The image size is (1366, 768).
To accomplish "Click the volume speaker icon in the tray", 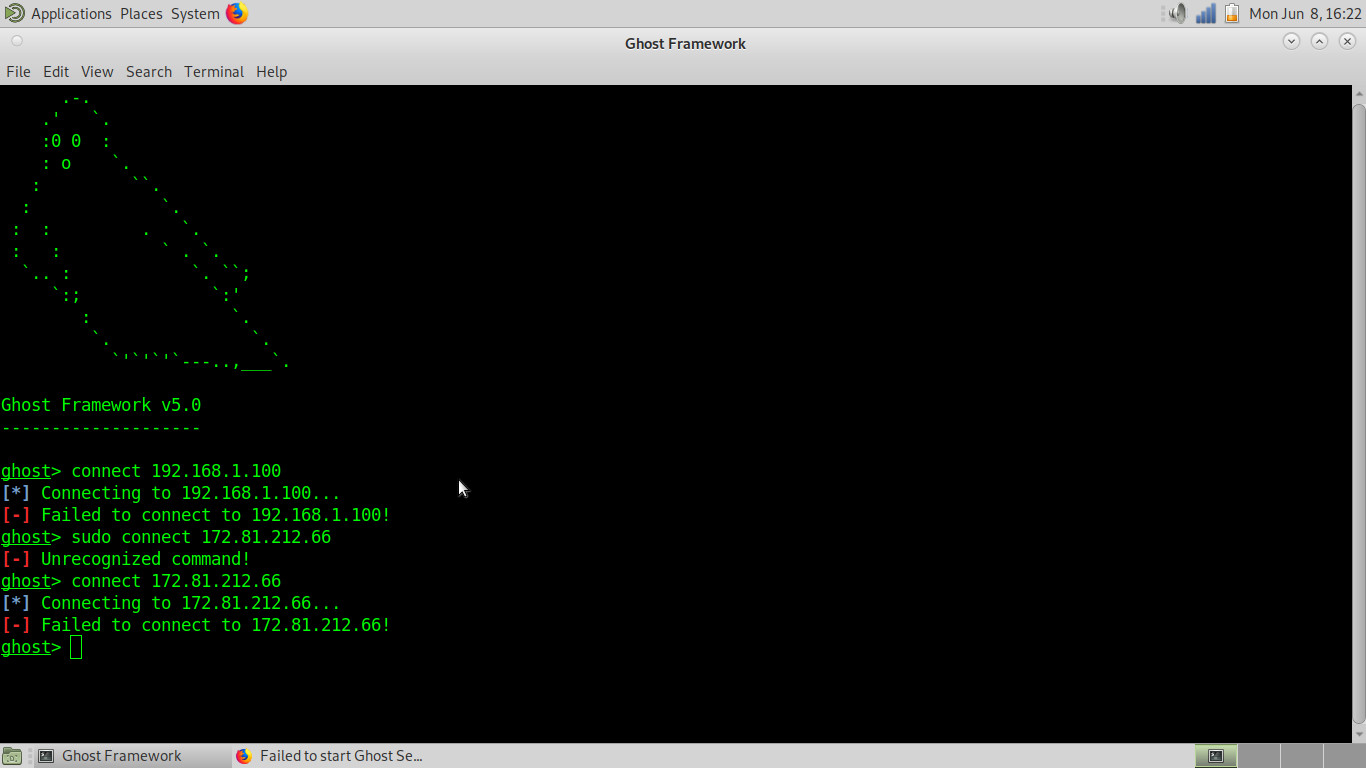I will [x=1176, y=13].
